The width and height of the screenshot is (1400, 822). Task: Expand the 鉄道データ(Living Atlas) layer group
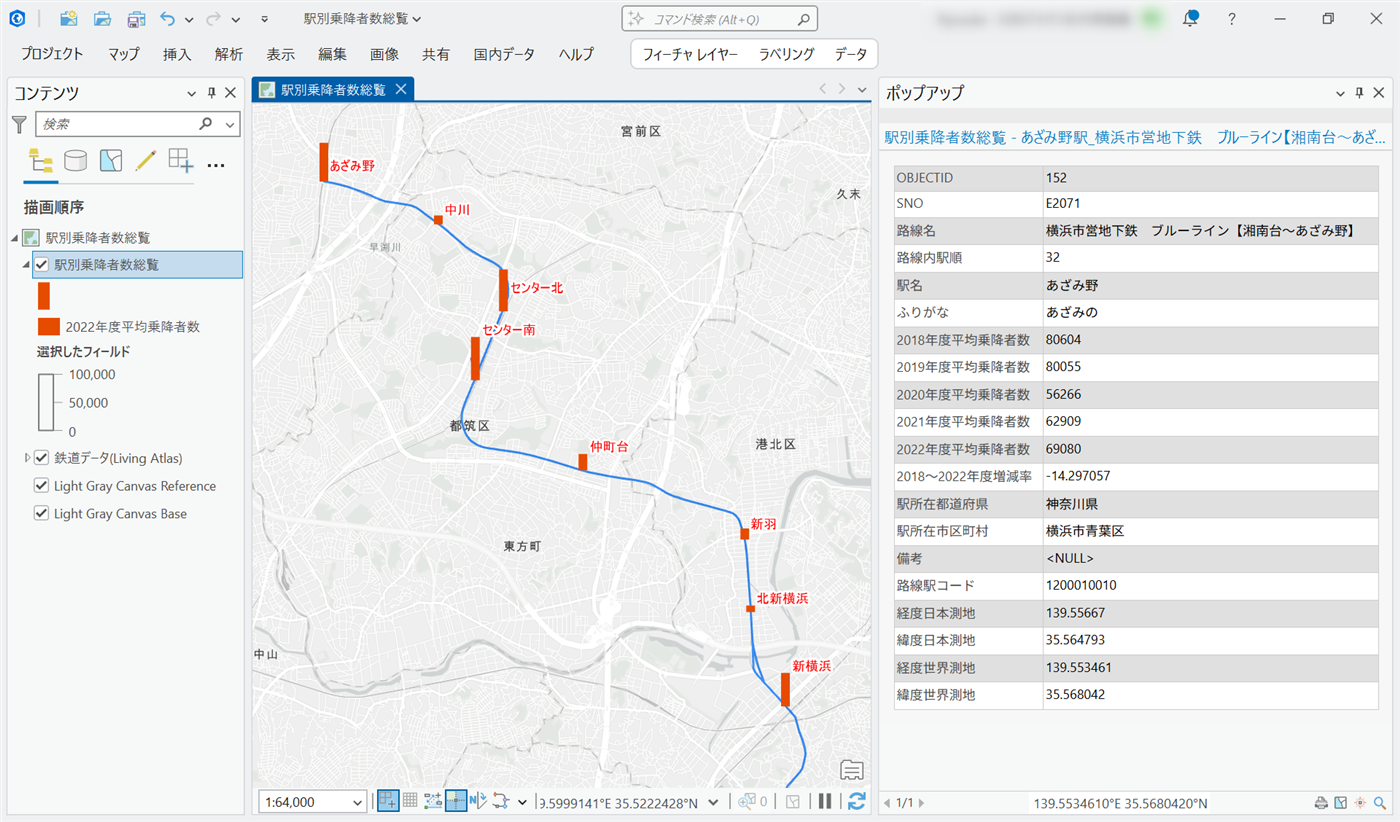(27, 458)
